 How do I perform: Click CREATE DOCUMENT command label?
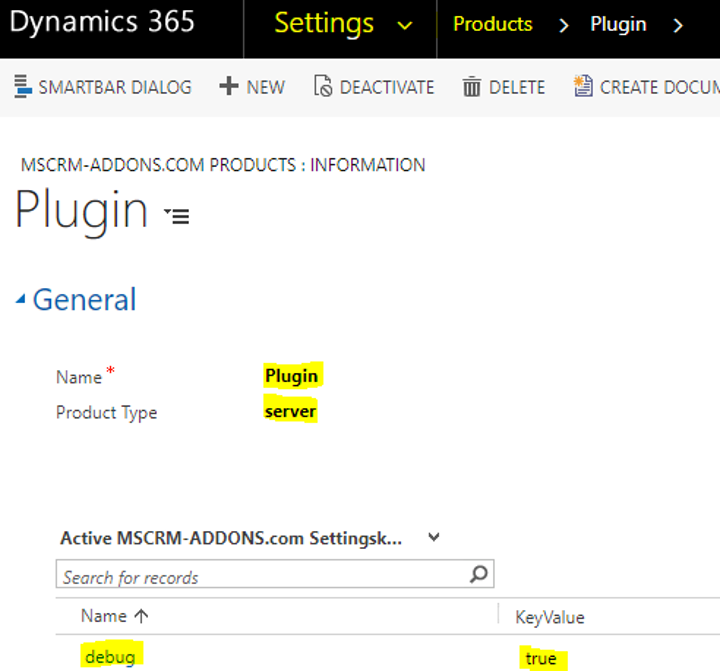[660, 87]
